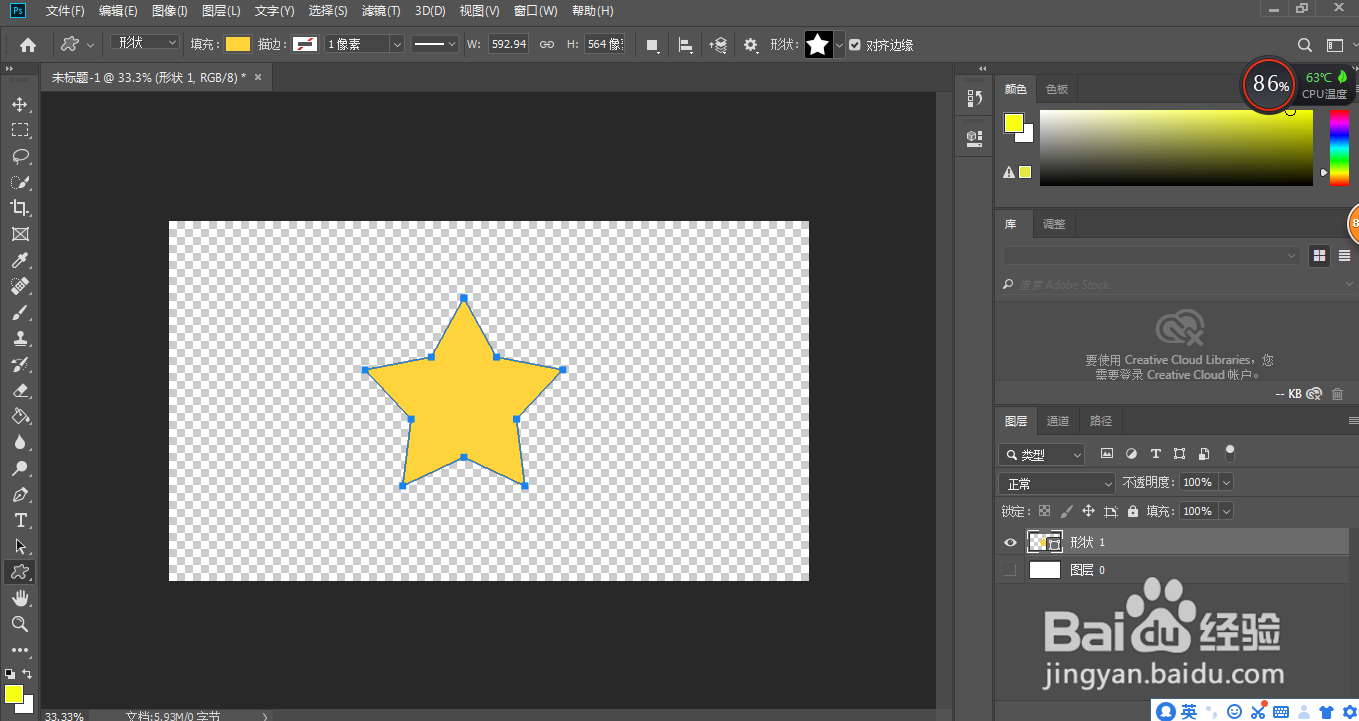The width and height of the screenshot is (1359, 721).
Task: Select the Eyedropper tool
Action: pyautogui.click(x=20, y=260)
